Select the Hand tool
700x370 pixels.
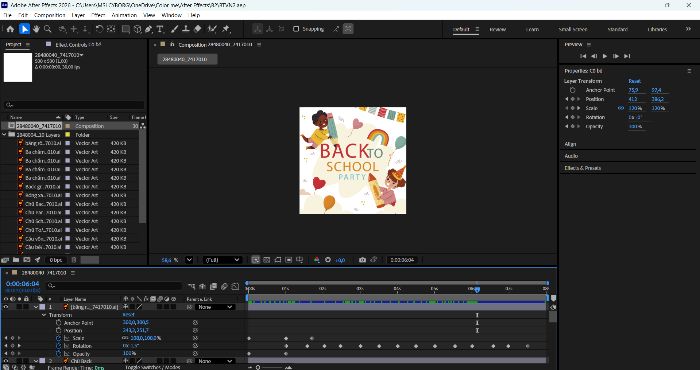(x=36, y=29)
